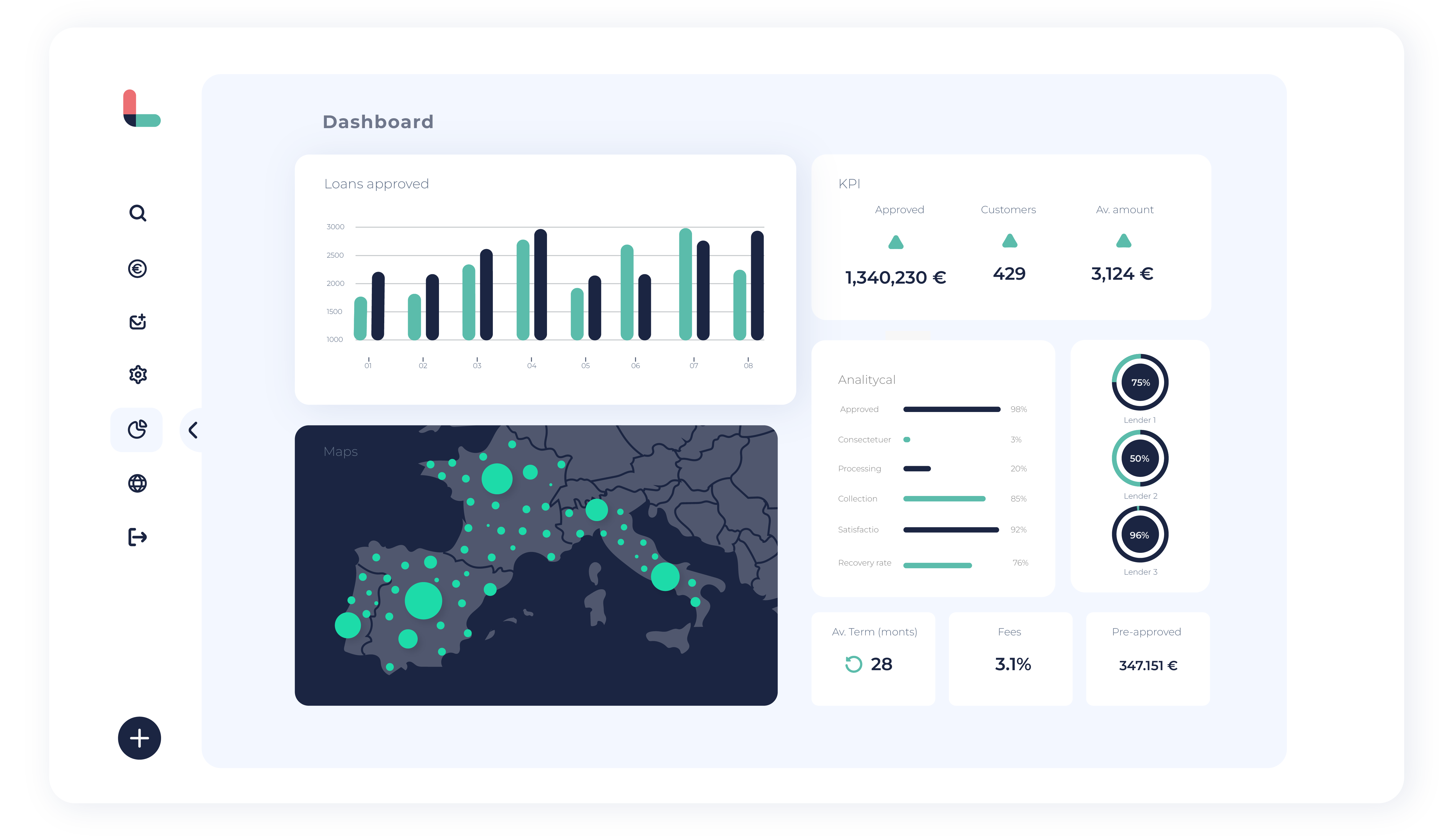
Task: Click the refresh icon beside 28
Action: tap(853, 664)
